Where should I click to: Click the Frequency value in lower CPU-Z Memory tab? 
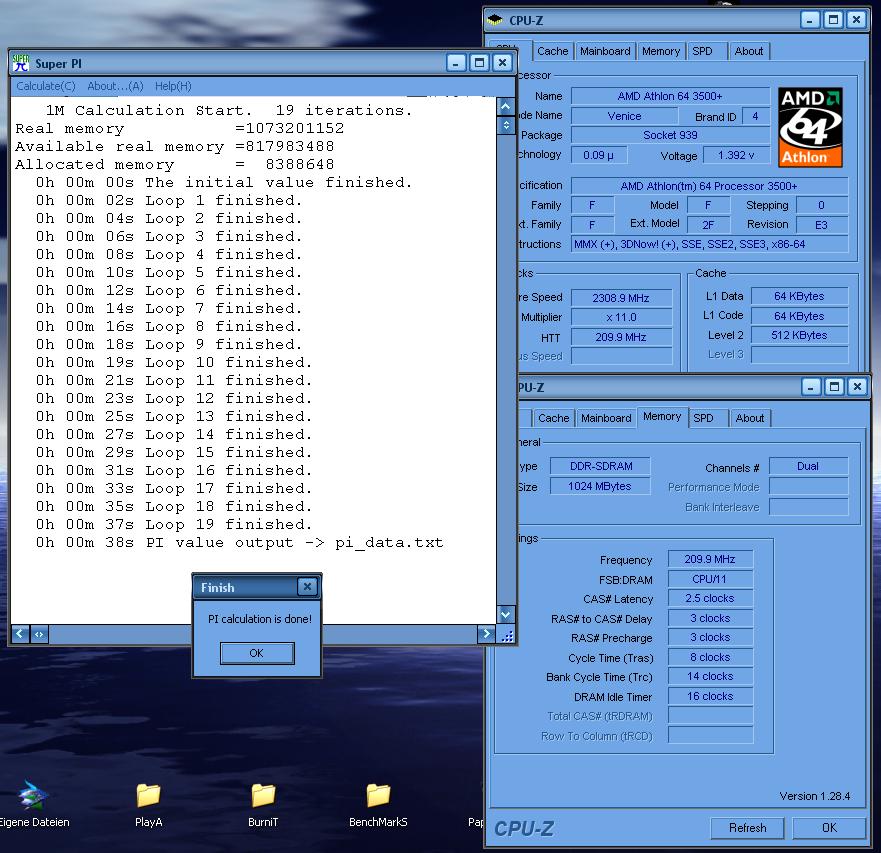click(710, 559)
